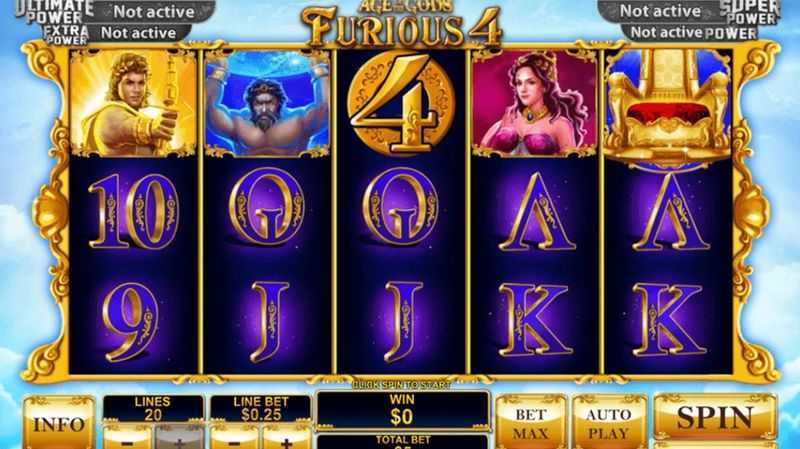Lower the line bet amount

click(235, 439)
